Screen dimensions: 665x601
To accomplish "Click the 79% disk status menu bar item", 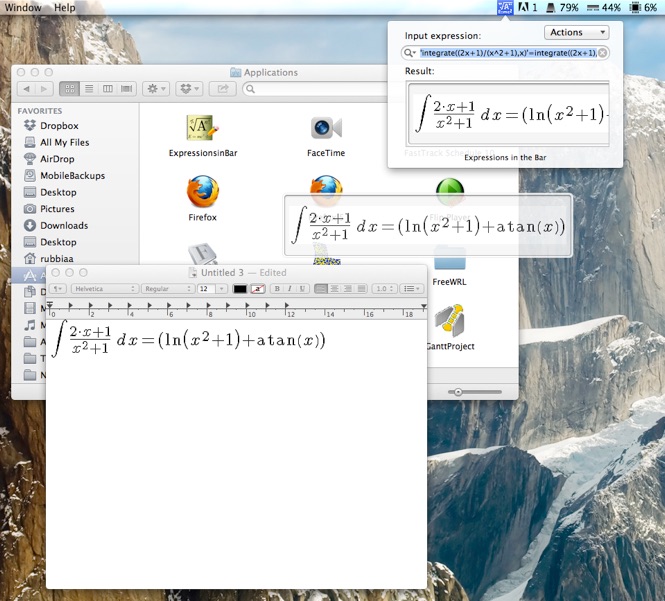I will coord(562,7).
